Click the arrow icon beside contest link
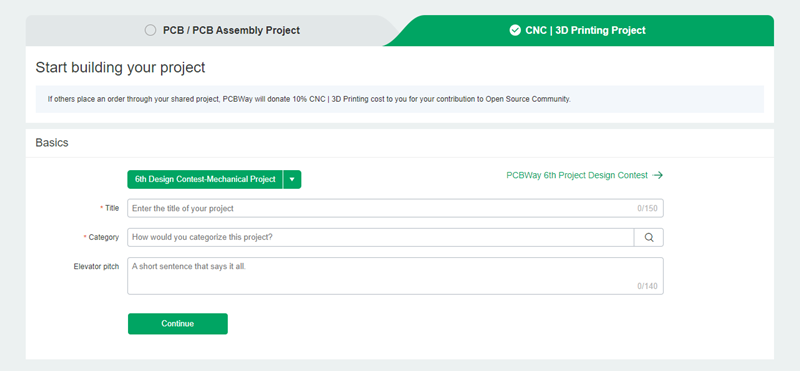This screenshot has height=371, width=800. click(658, 176)
